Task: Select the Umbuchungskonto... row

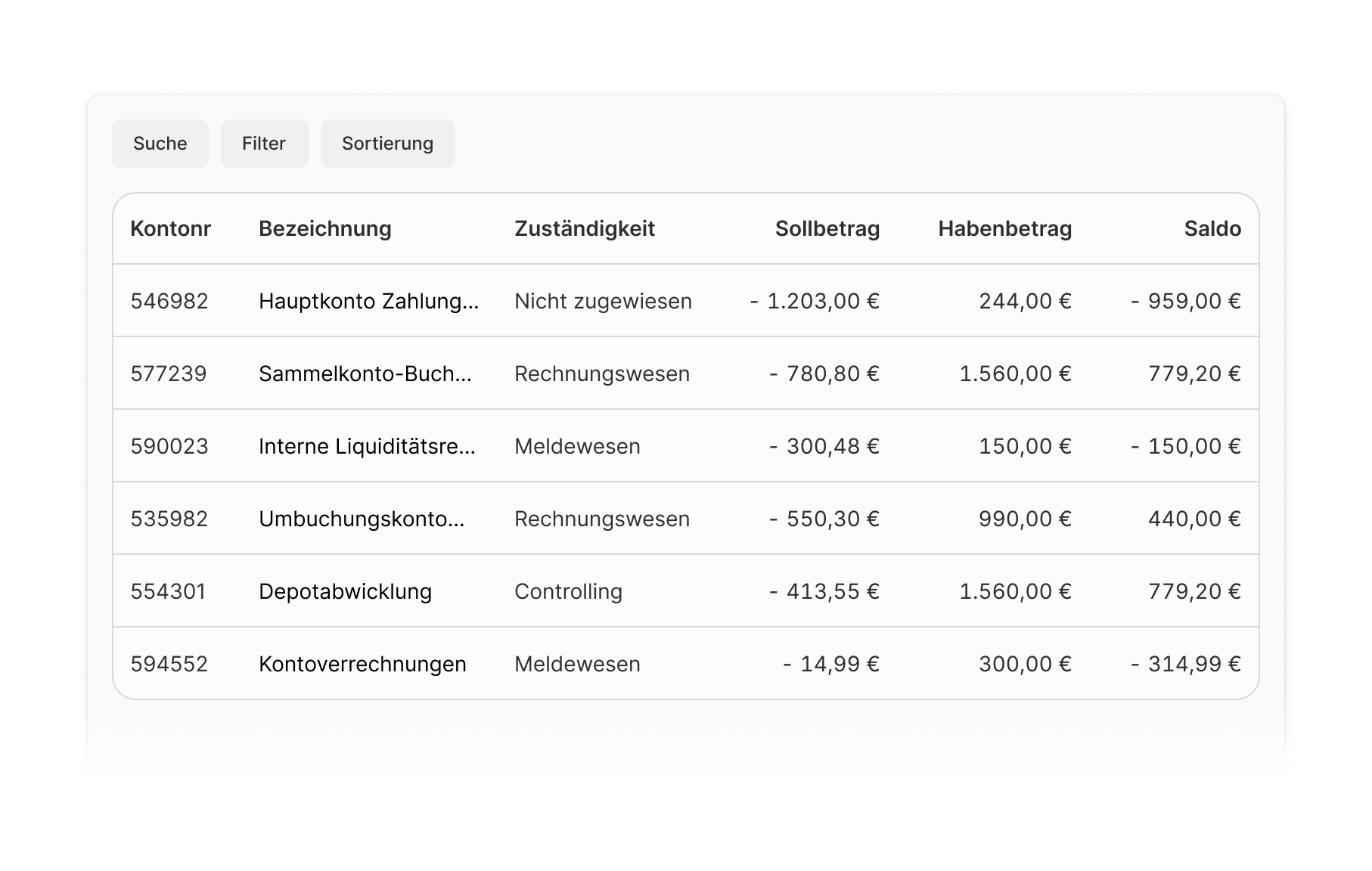Action: (686, 519)
